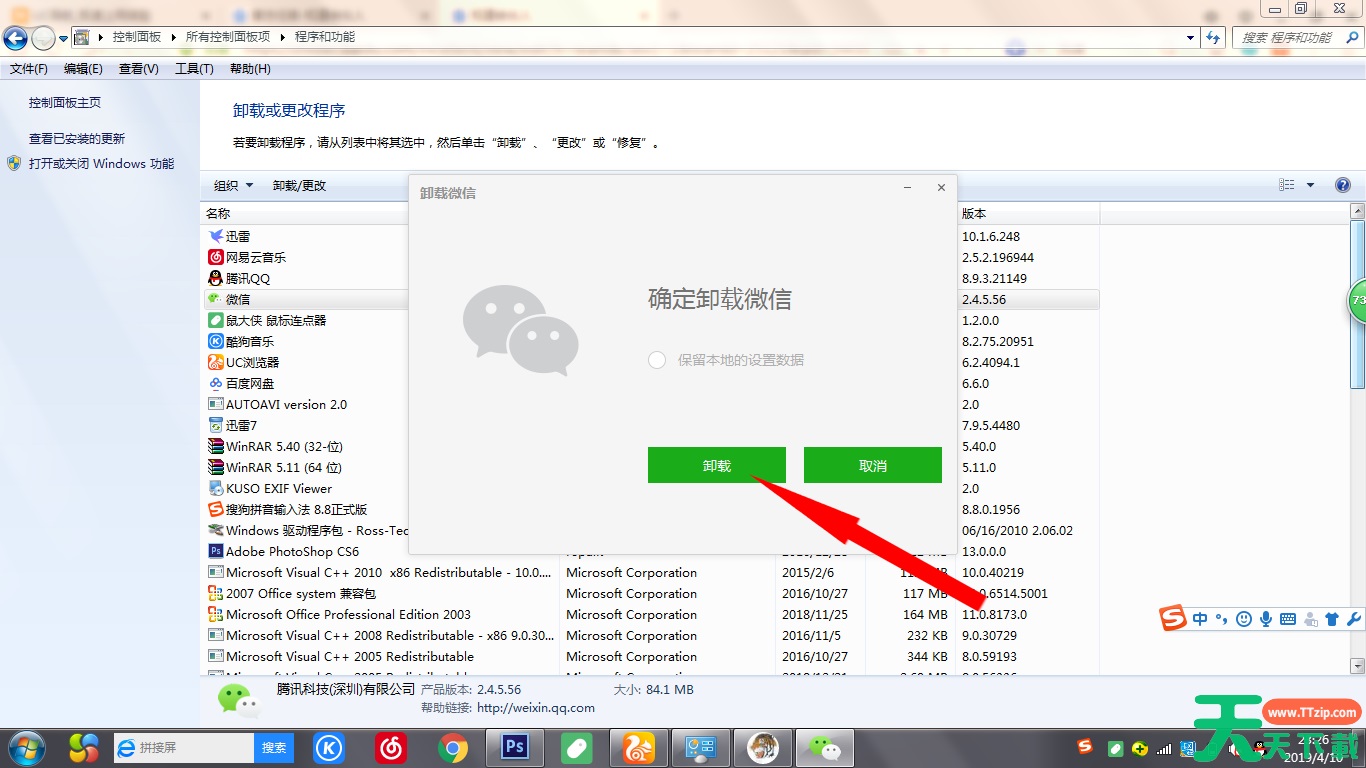
Task: Open Chrome from the taskbar
Action: coord(453,747)
